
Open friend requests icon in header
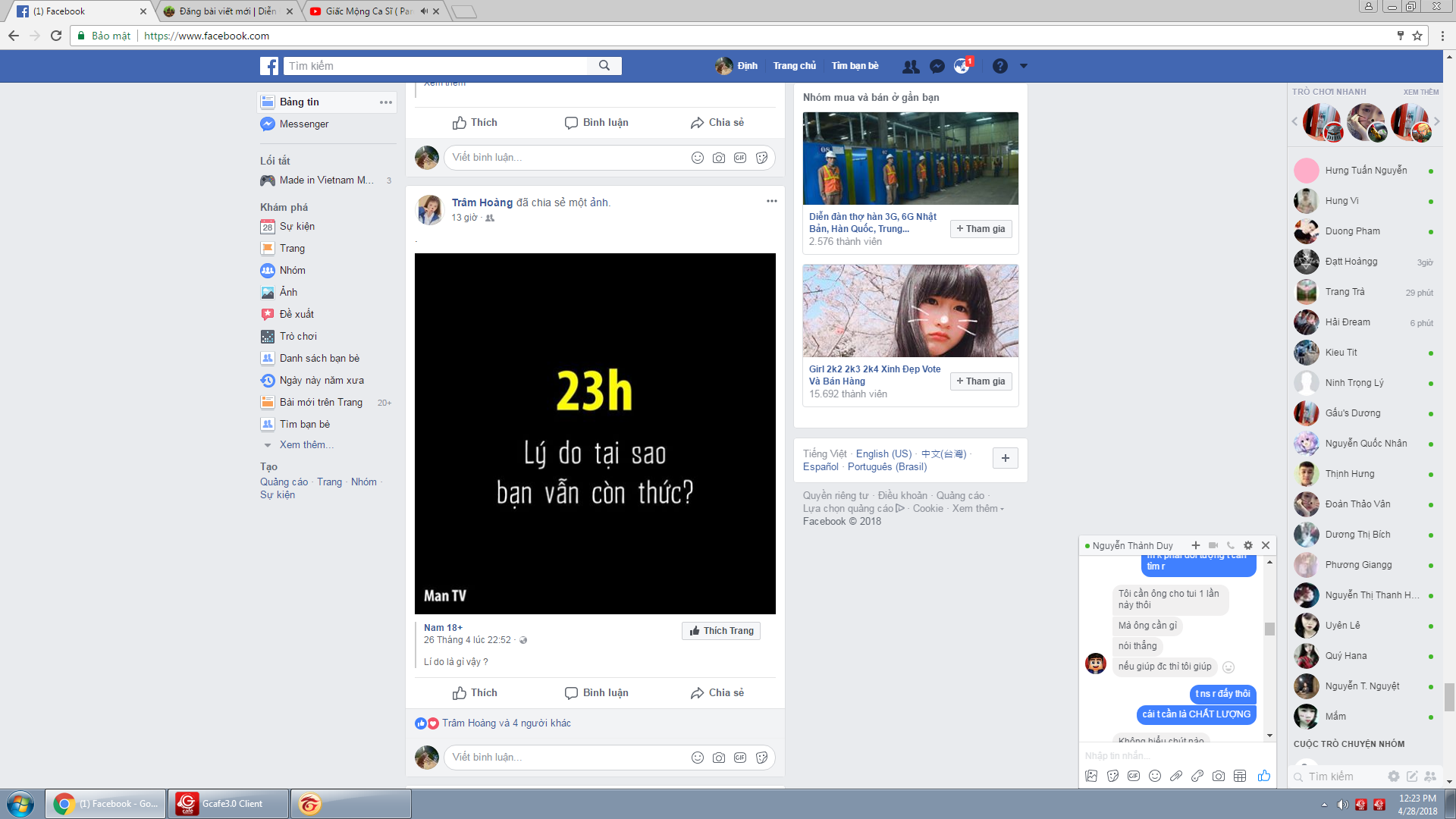pyautogui.click(x=911, y=66)
